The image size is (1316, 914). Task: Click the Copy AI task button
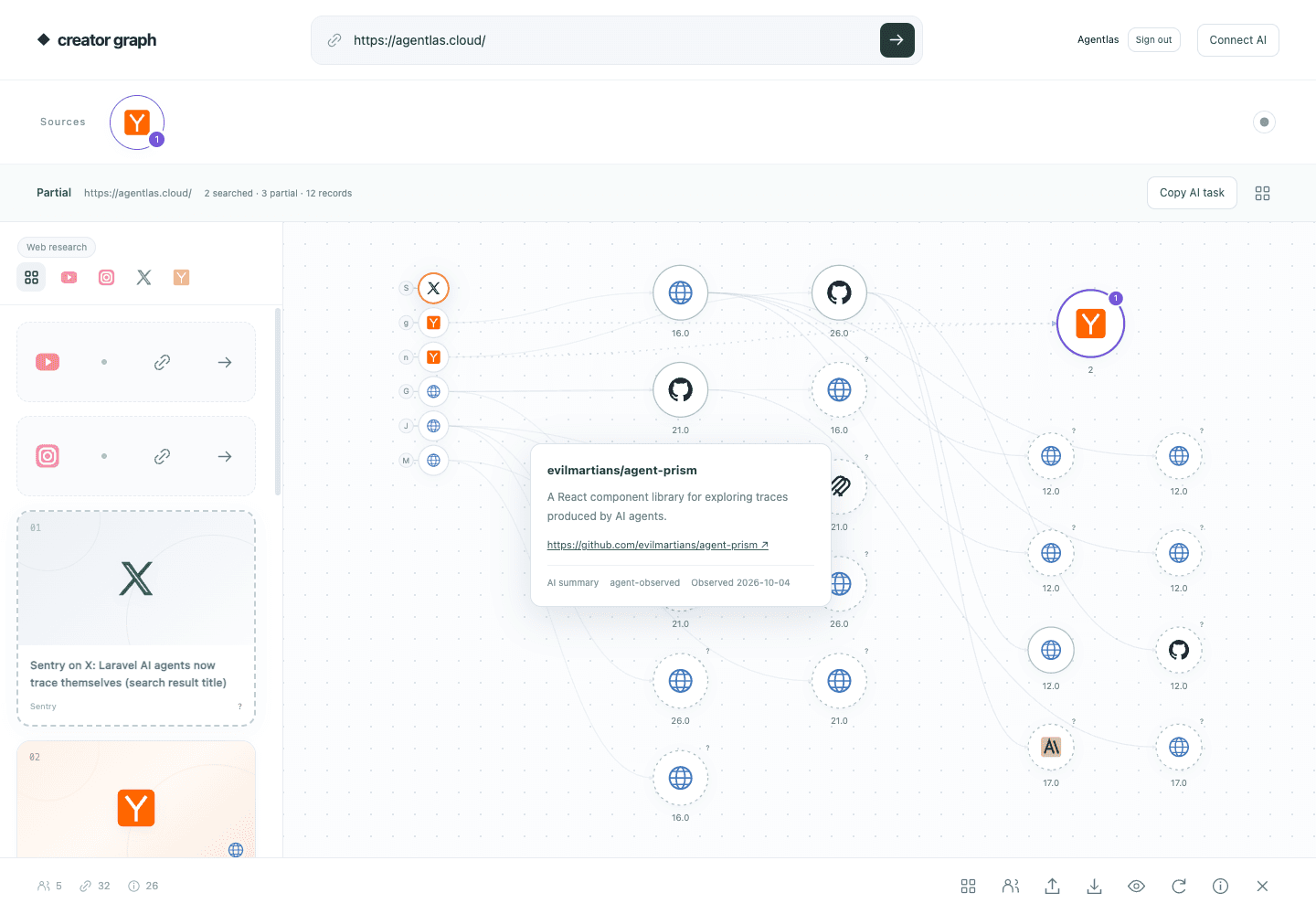pyautogui.click(x=1192, y=193)
